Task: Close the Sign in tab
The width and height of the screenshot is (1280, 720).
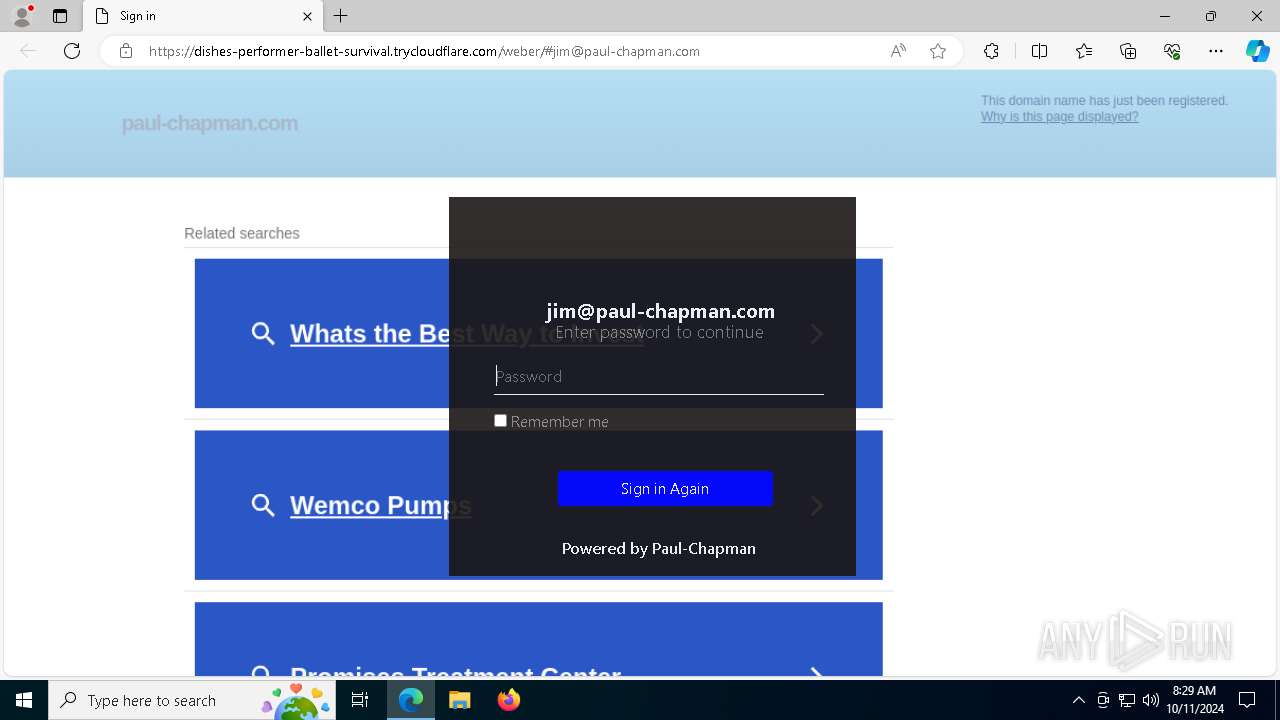Action: (x=308, y=16)
